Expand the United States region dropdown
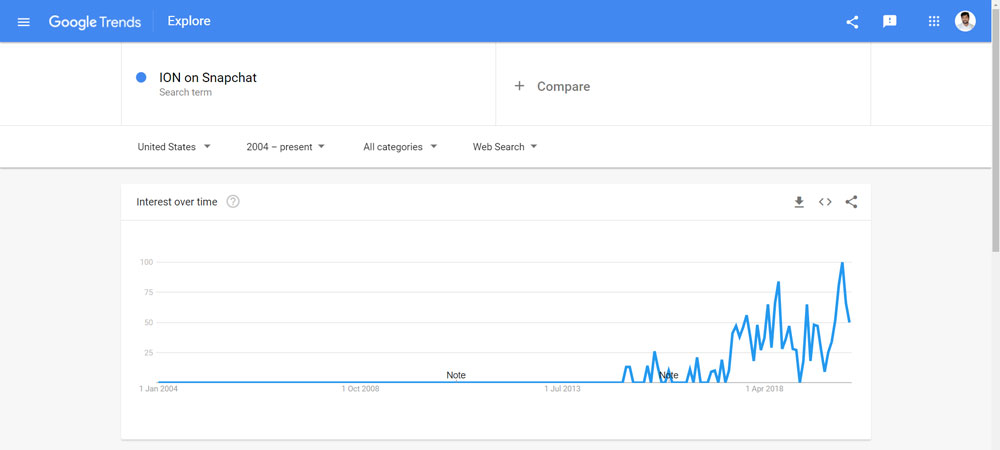 click(174, 147)
